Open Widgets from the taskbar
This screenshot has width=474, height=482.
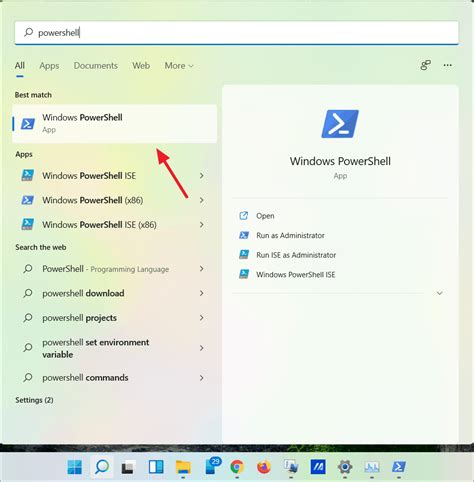tap(156, 467)
